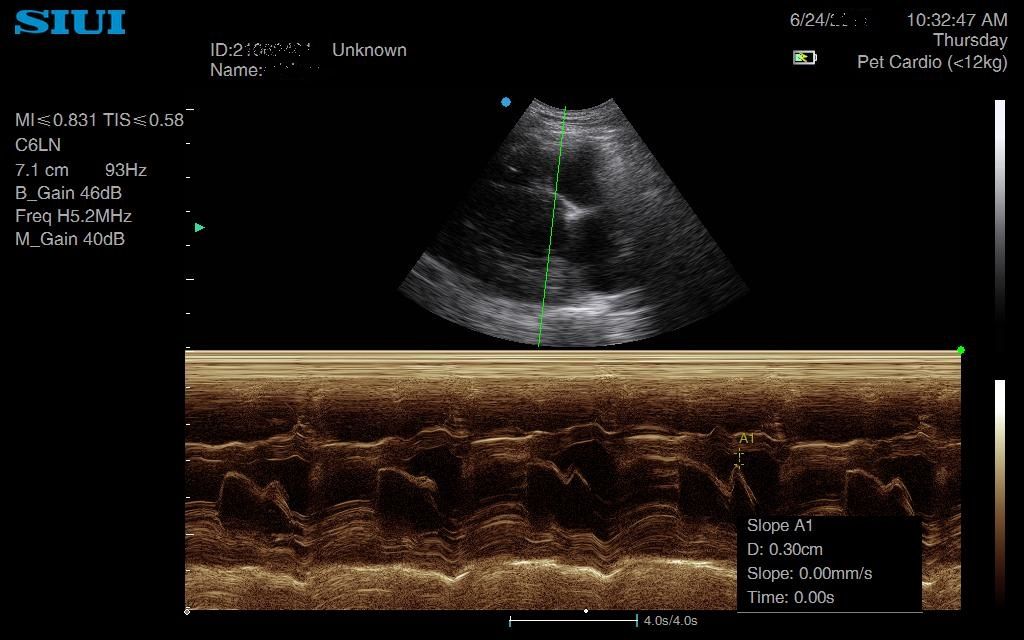The width and height of the screenshot is (1024, 640).
Task: Click the blue probe orientation dot
Action: (x=505, y=102)
